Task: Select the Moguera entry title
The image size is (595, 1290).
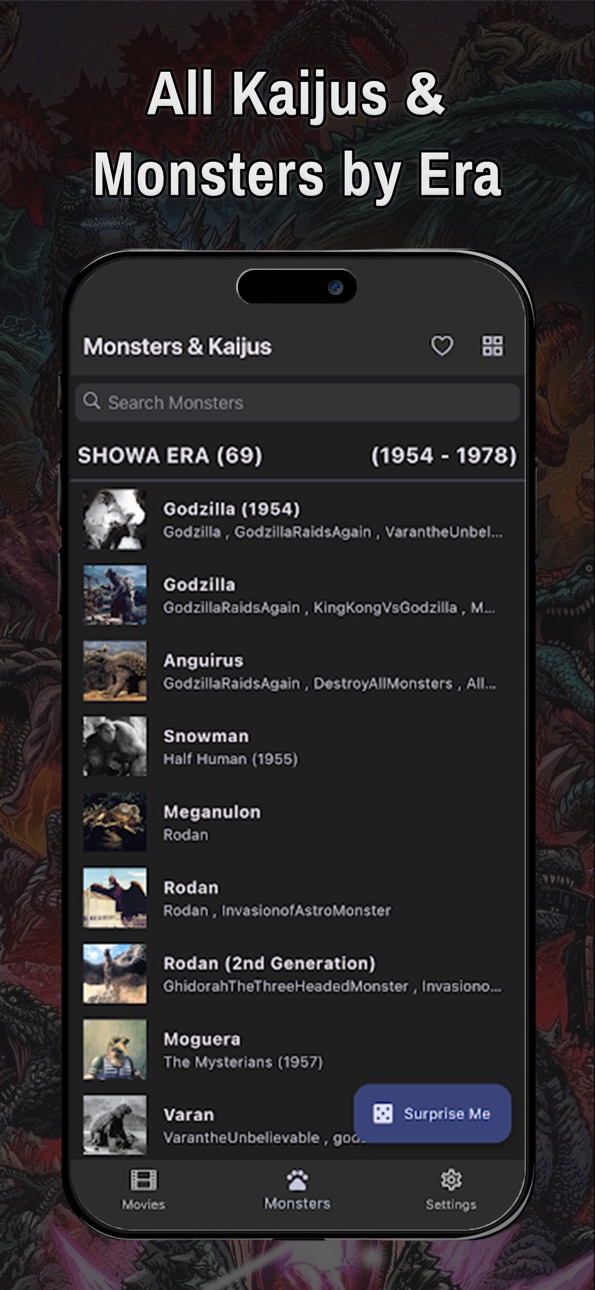Action: tap(202, 1039)
